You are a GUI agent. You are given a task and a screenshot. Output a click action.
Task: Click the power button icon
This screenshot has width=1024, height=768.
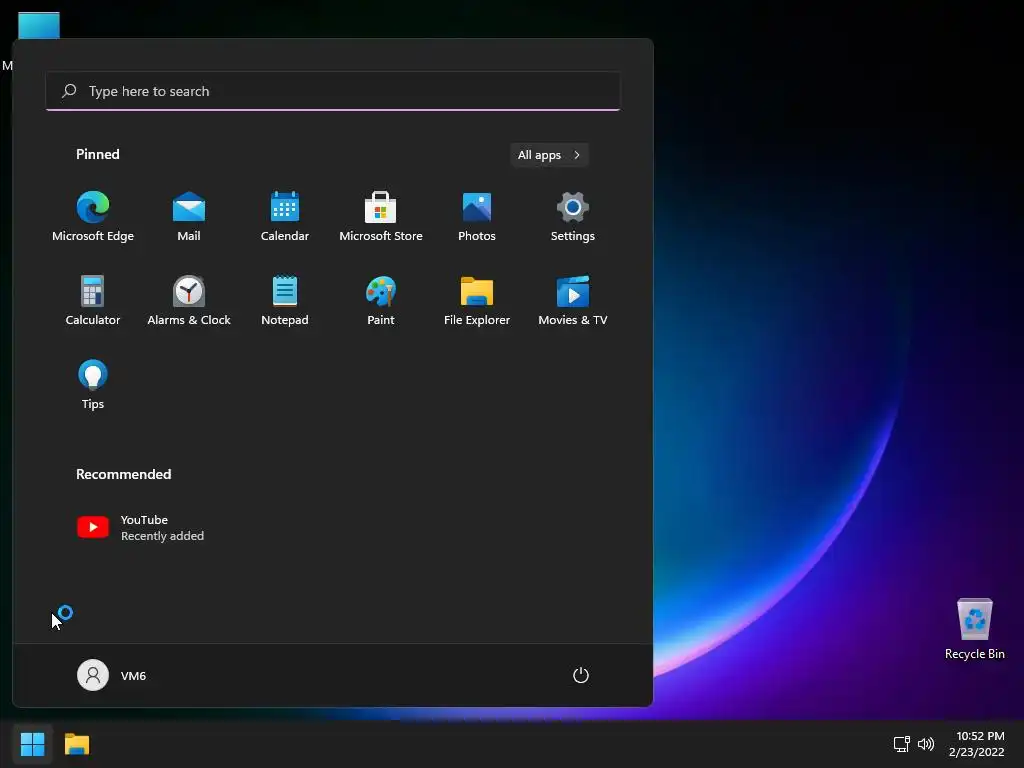click(x=581, y=675)
